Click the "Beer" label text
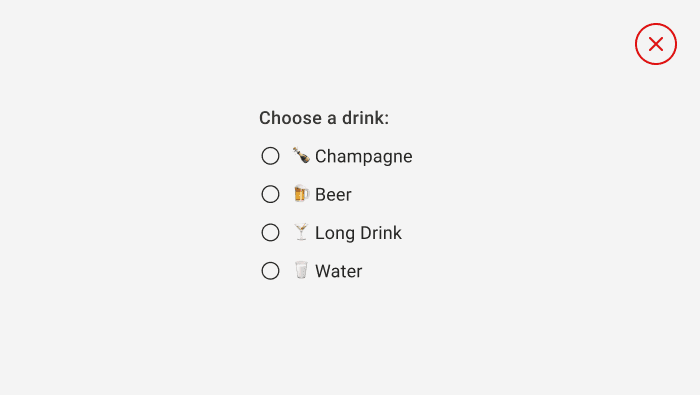700x395 pixels. click(x=333, y=195)
